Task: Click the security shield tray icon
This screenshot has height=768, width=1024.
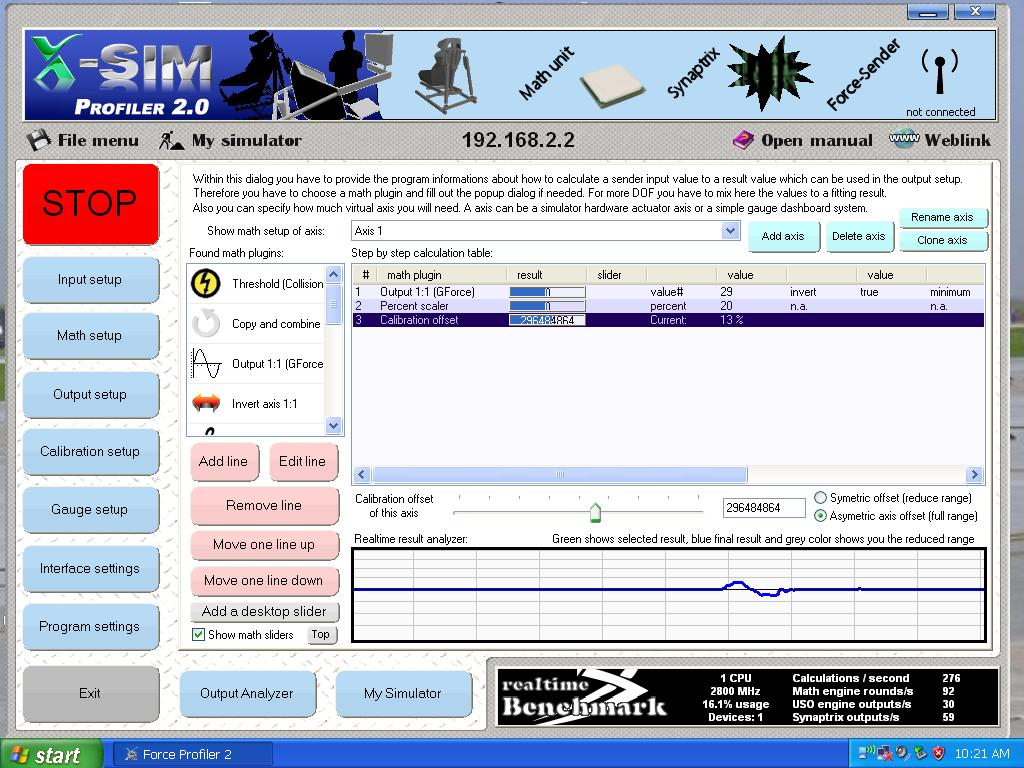Action: pos(938,753)
